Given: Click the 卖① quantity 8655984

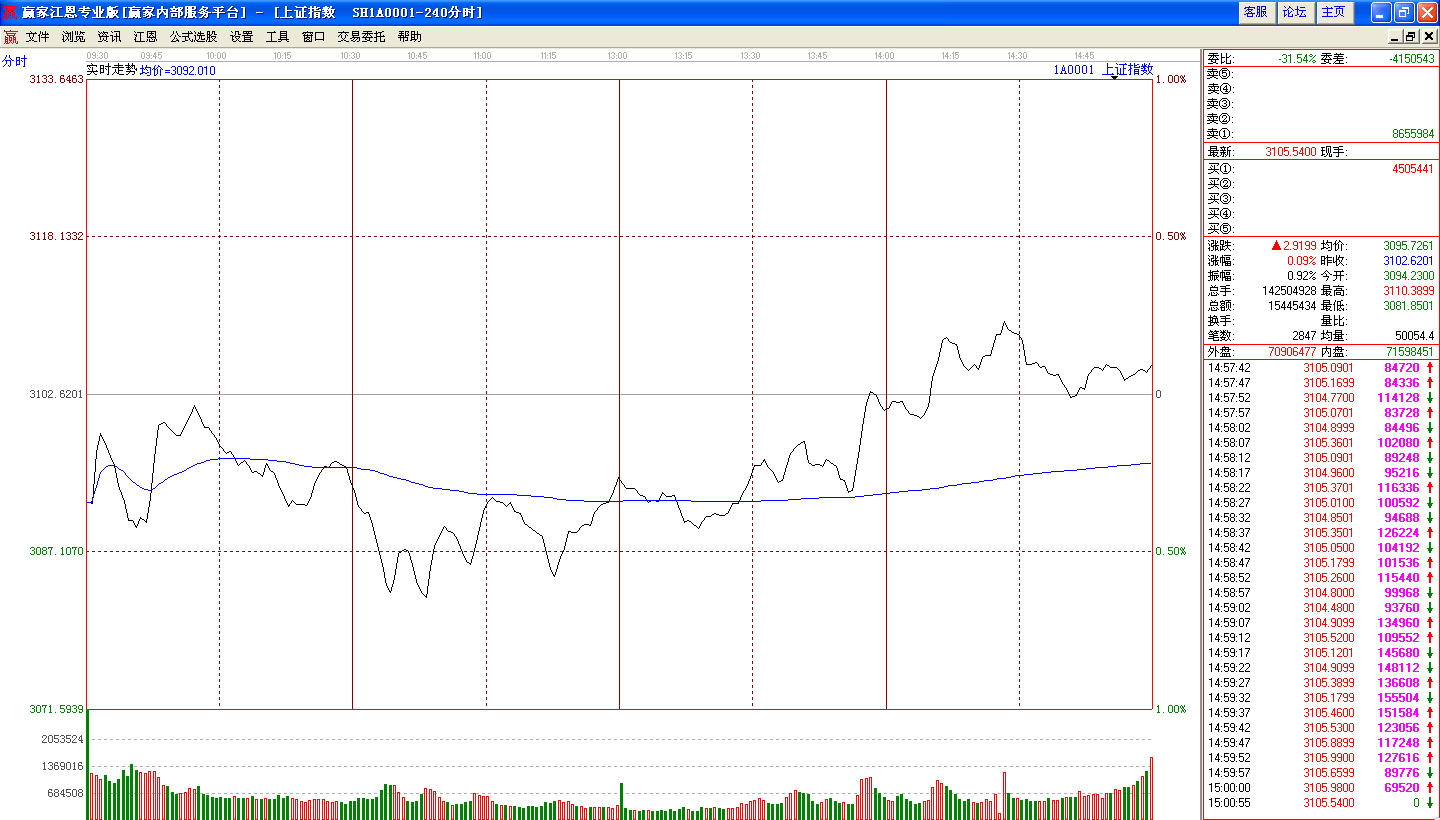Looking at the screenshot, I should point(1413,133).
